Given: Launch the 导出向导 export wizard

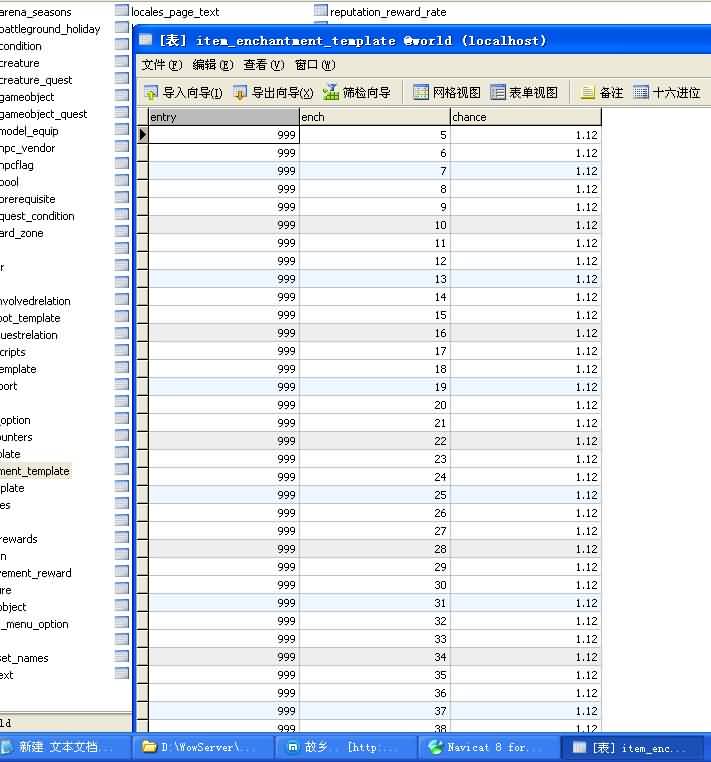Looking at the screenshot, I should (x=273, y=92).
